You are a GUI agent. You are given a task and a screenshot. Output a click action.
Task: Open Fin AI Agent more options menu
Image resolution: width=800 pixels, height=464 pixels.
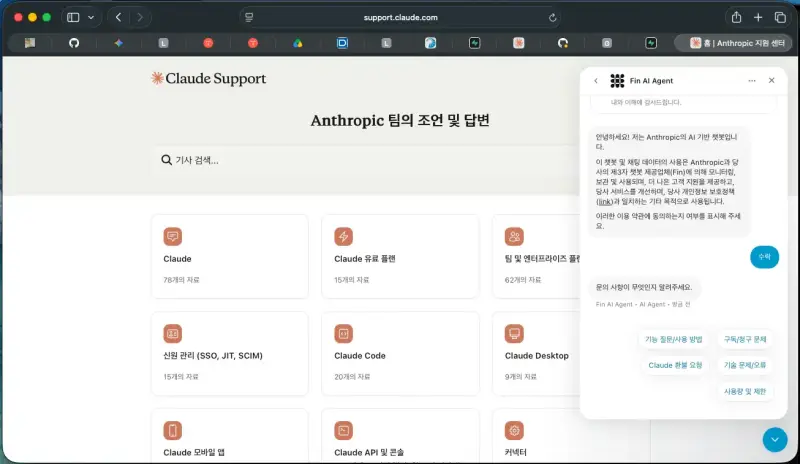(752, 81)
